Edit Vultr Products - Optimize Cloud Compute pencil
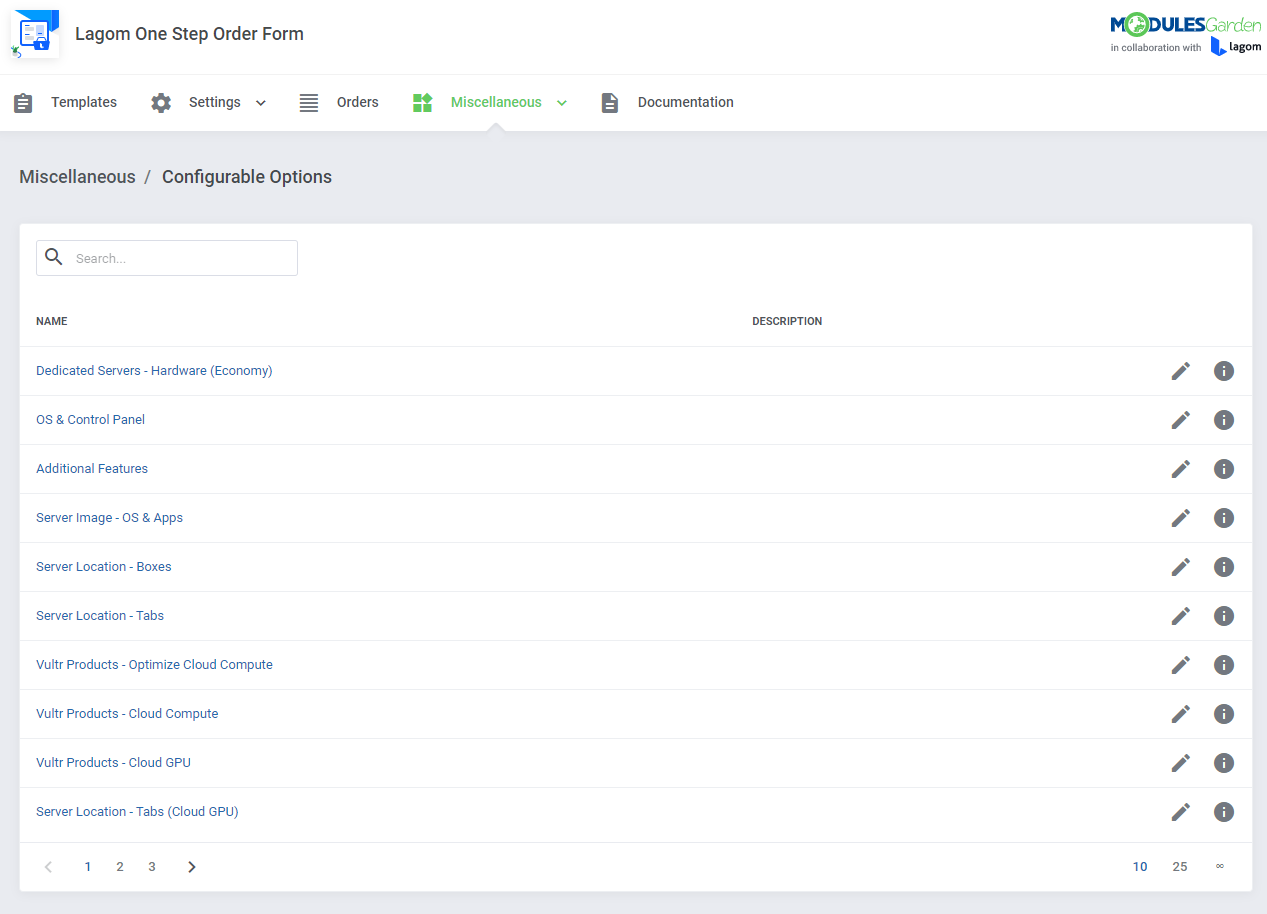 pos(1181,665)
